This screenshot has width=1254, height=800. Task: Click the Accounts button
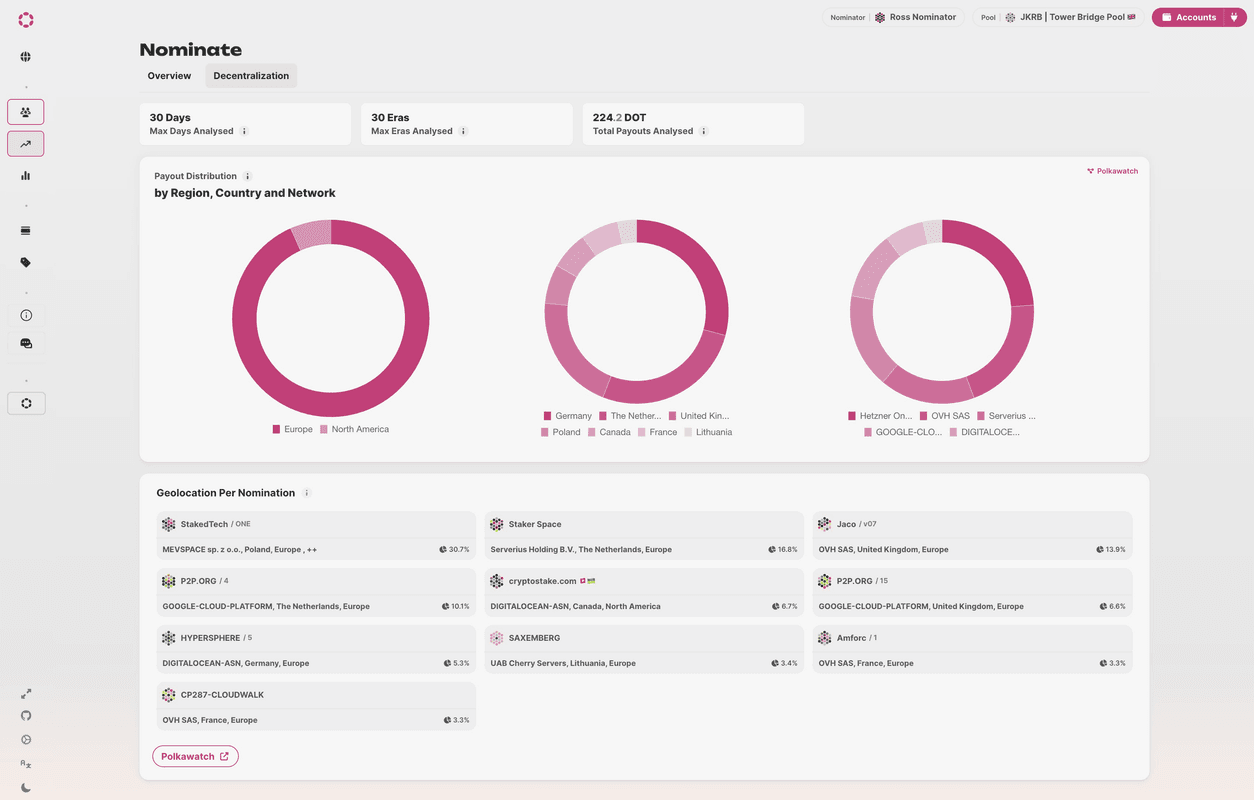coord(1188,17)
